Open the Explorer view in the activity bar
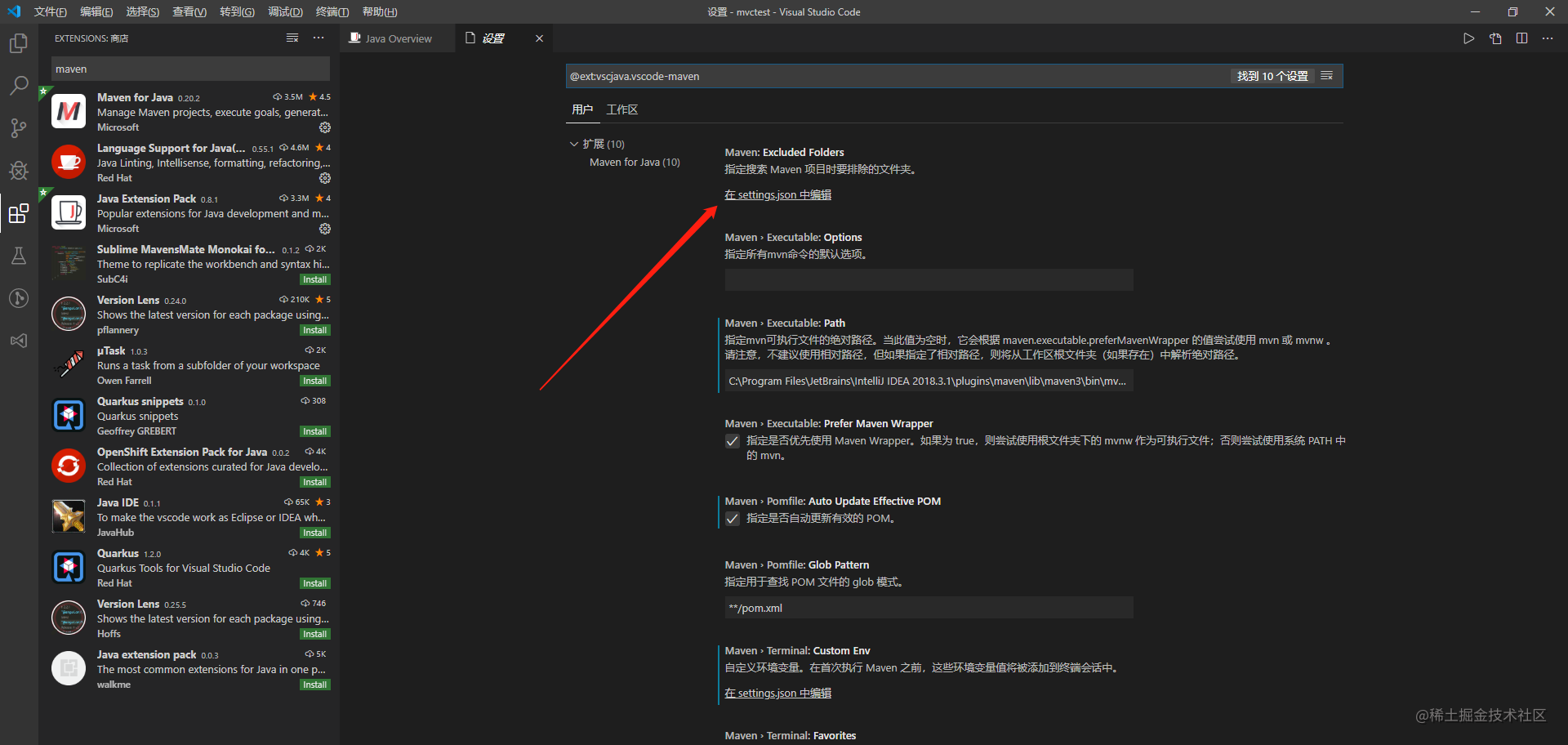 click(18, 43)
